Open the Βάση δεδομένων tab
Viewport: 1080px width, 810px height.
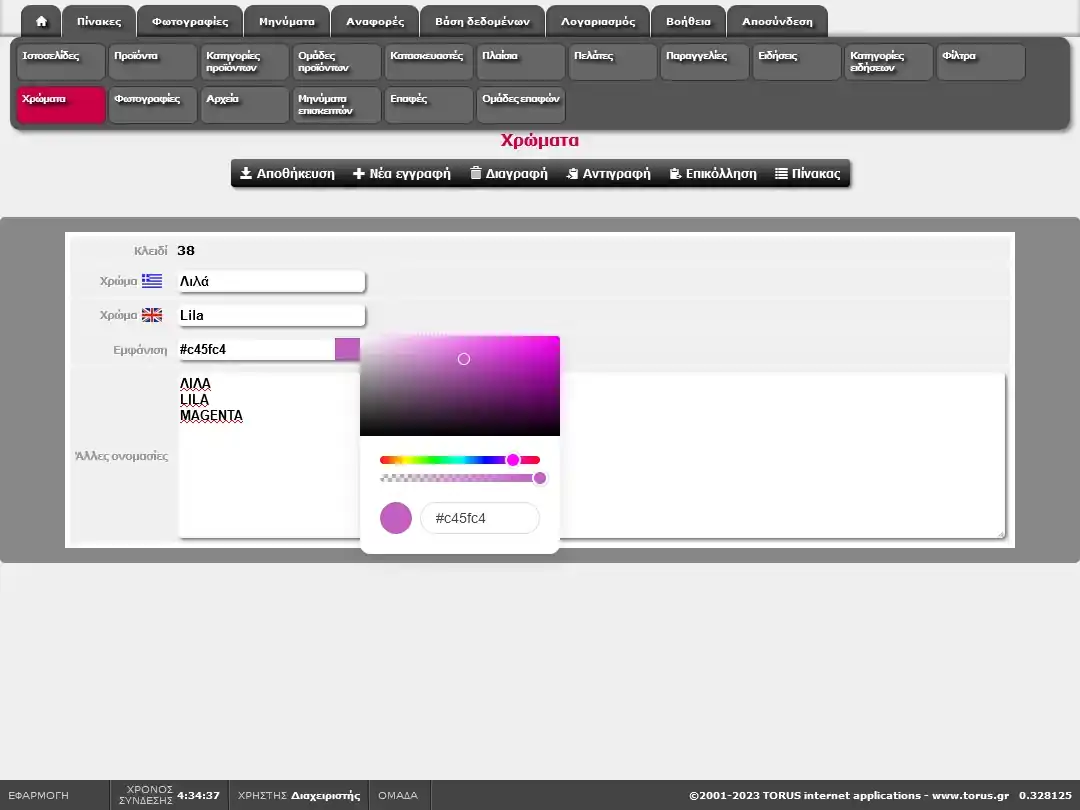482,21
